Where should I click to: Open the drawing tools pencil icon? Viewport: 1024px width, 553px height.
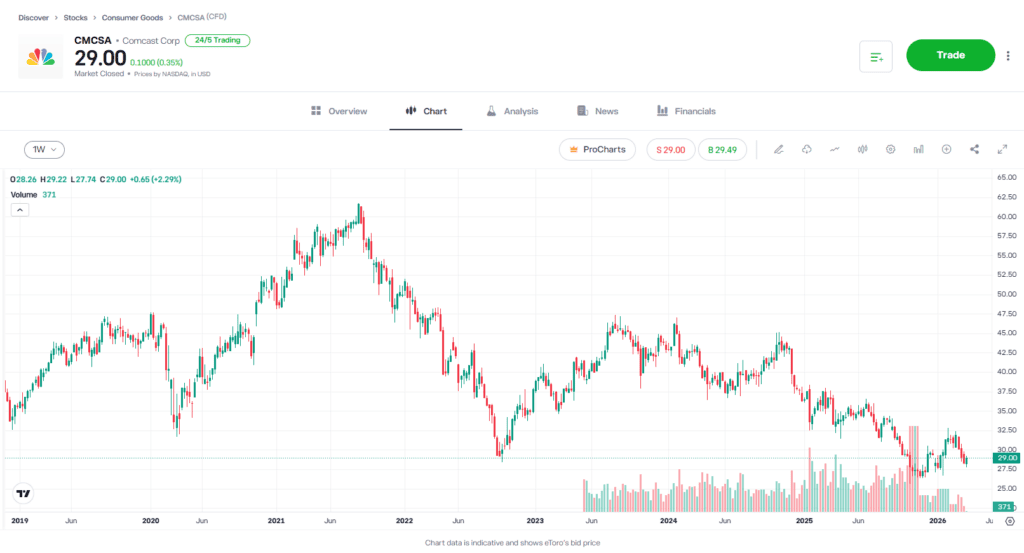pos(778,149)
